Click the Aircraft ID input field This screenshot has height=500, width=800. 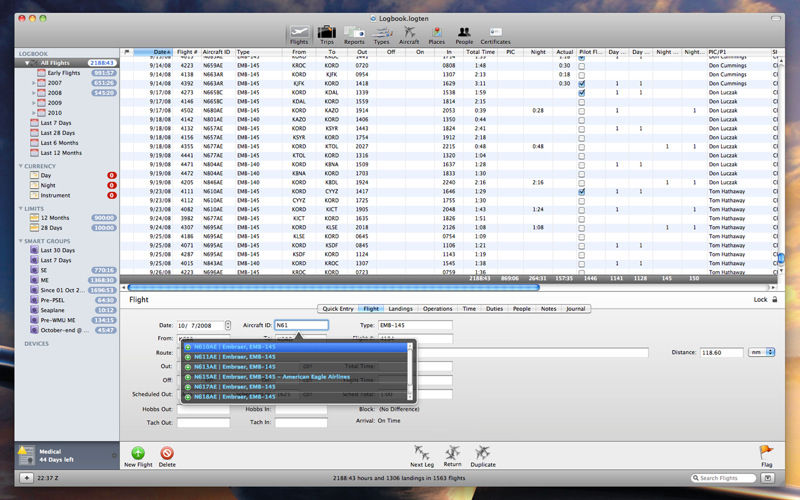click(301, 325)
